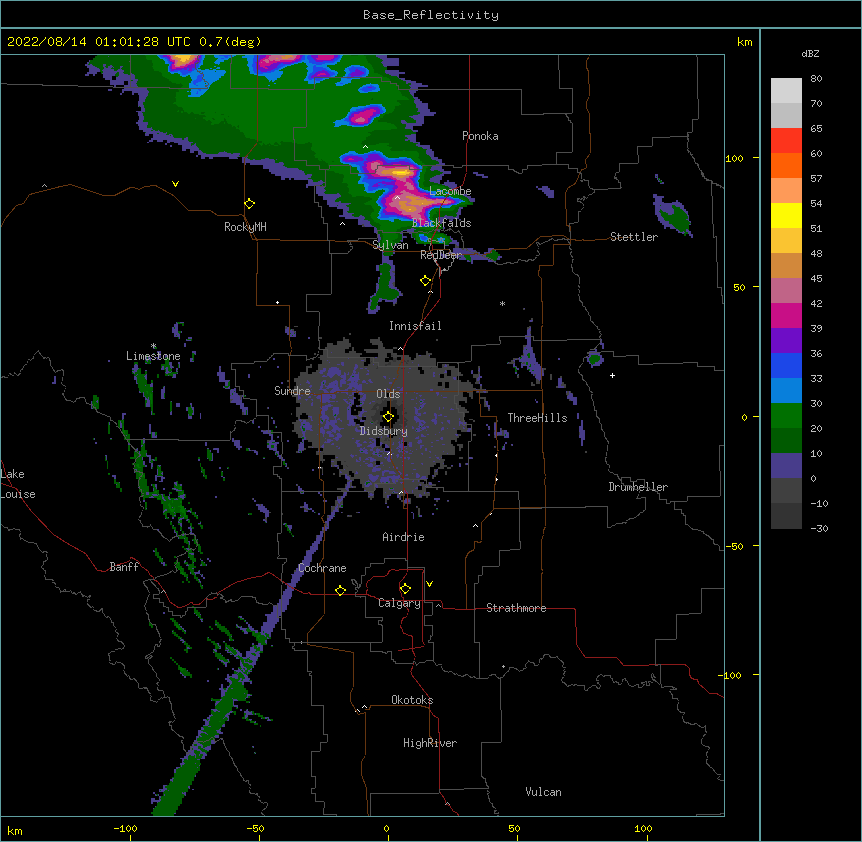This screenshot has width=862, height=842.
Task: Click the yellow diamond marker south of RedDeer
Action: [x=426, y=281]
